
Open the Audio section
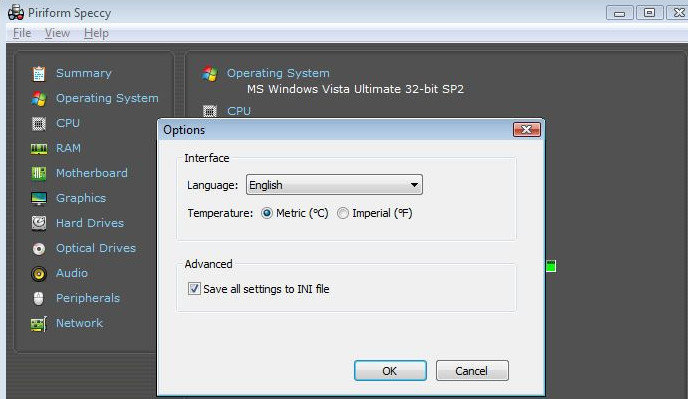coord(72,273)
